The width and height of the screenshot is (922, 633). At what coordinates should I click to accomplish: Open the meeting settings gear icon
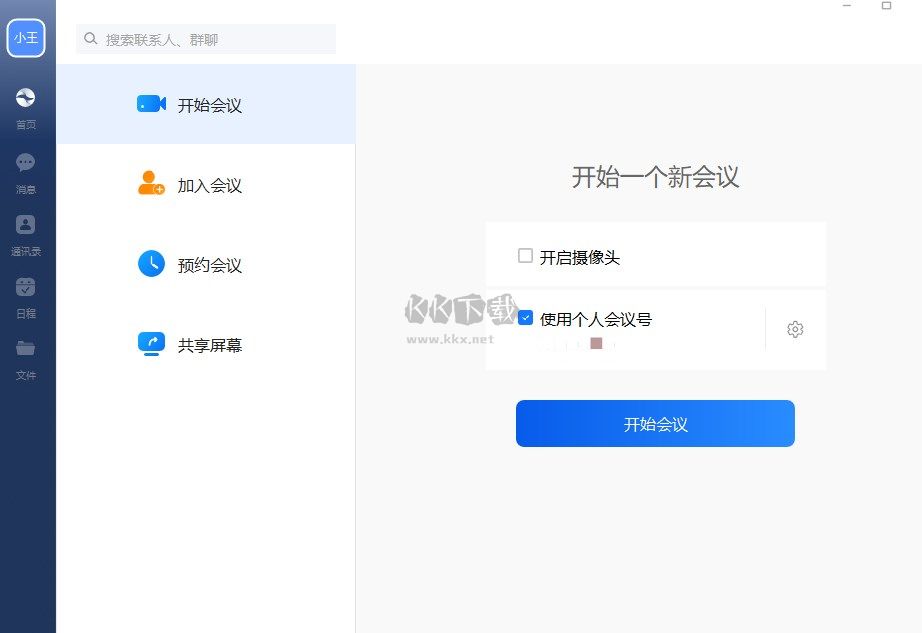pos(795,328)
